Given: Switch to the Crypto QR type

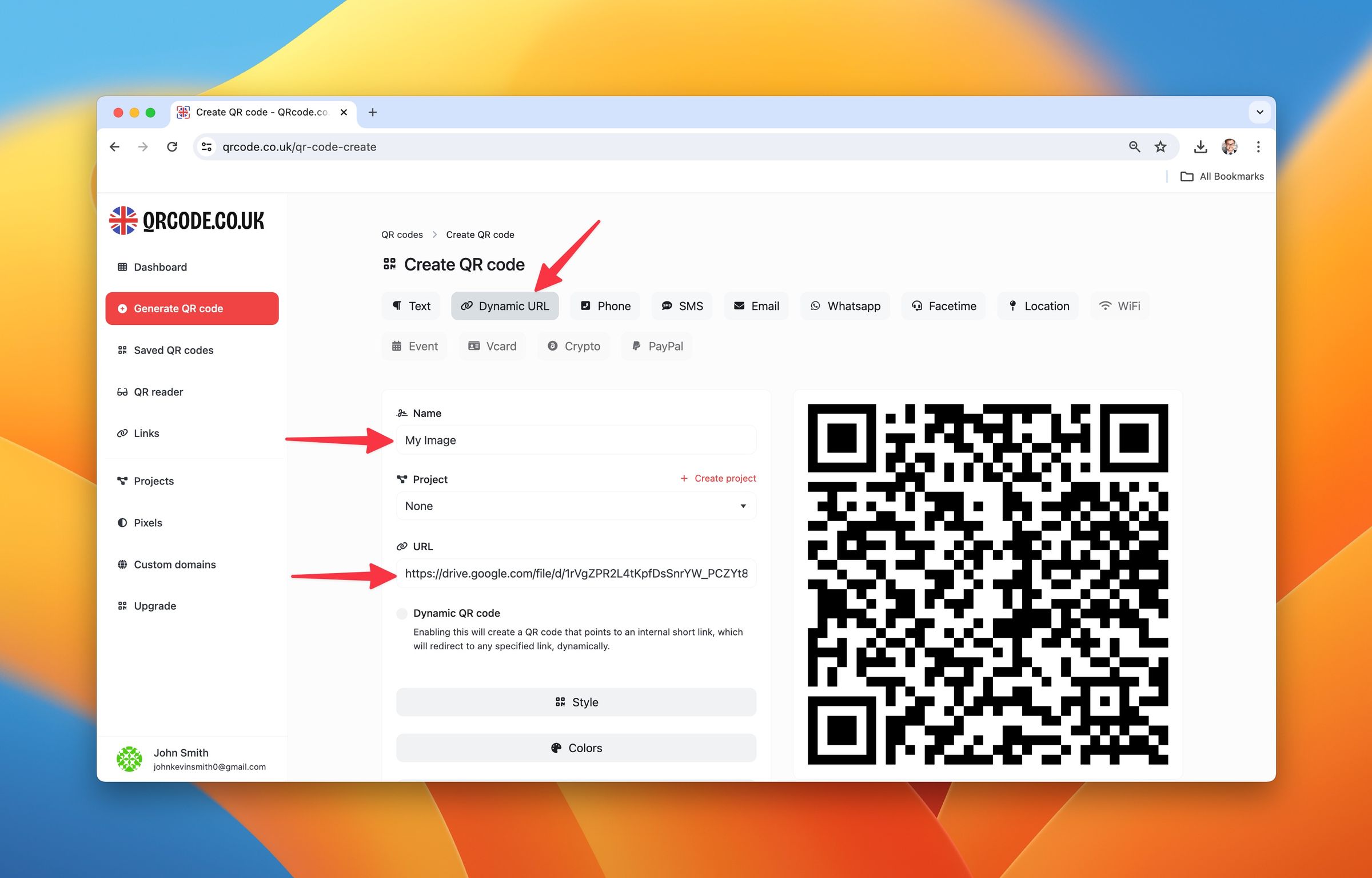Looking at the screenshot, I should coord(573,345).
